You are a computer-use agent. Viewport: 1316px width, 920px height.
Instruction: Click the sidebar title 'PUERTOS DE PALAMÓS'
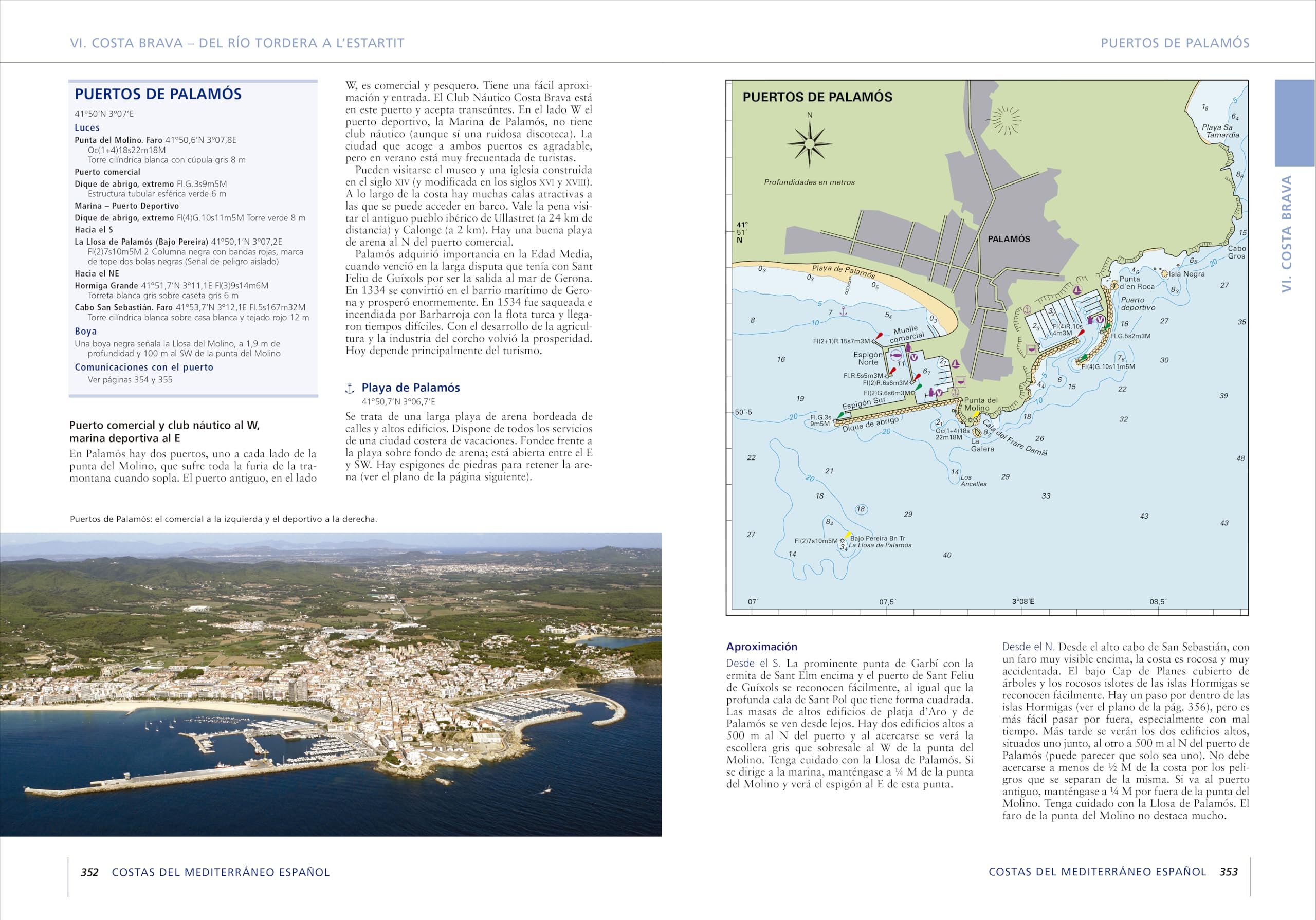158,94
